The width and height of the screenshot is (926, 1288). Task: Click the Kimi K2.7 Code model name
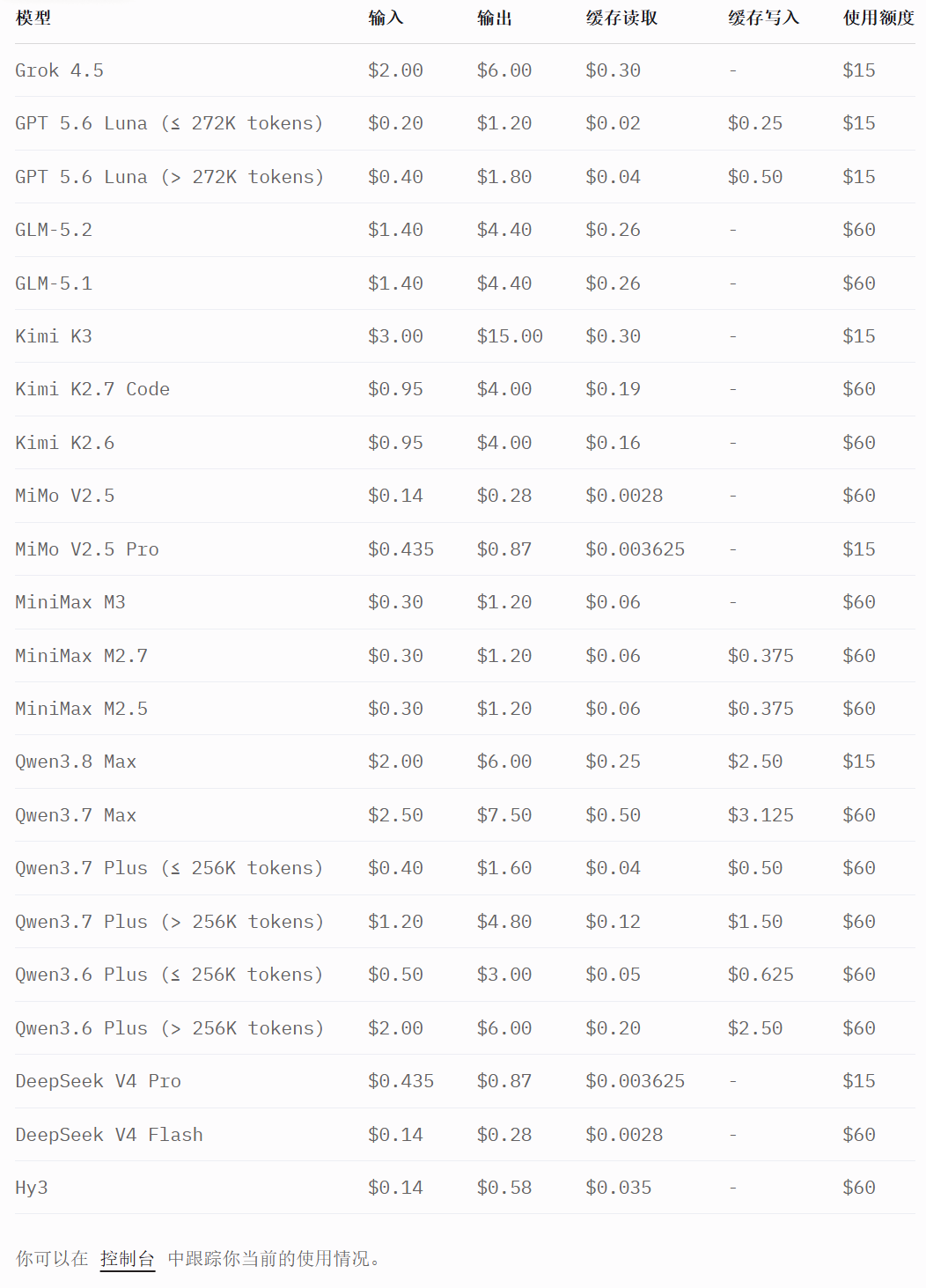(92, 389)
